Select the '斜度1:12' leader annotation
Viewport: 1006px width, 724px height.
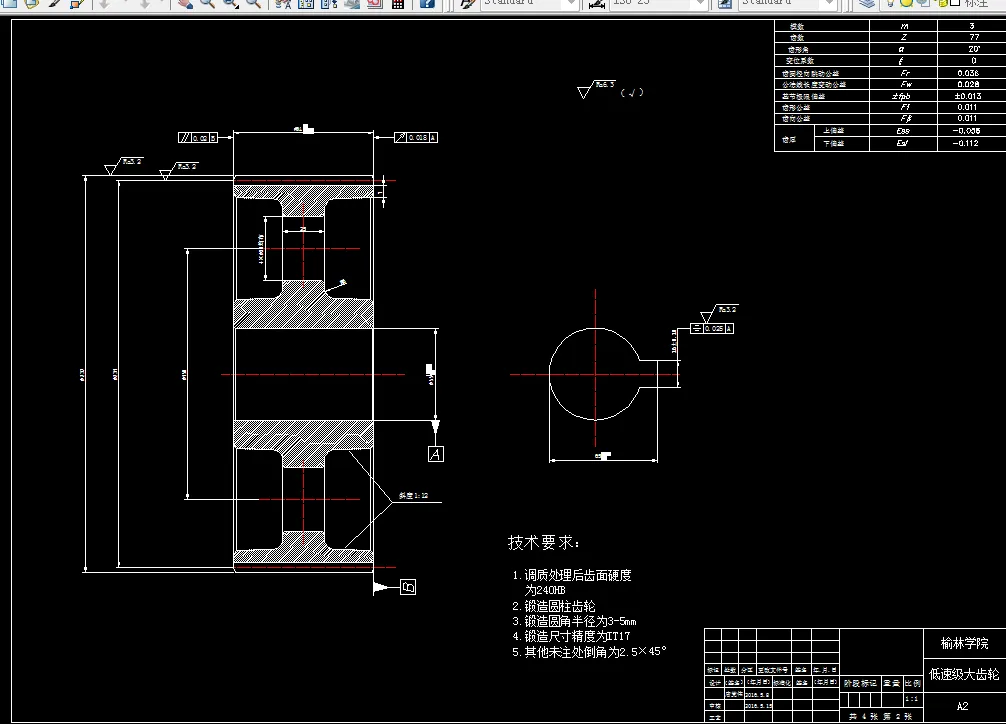(414, 496)
